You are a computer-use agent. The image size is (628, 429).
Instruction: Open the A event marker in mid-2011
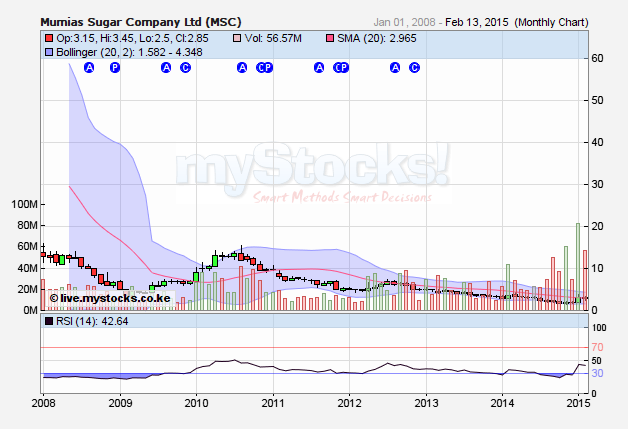point(319,67)
